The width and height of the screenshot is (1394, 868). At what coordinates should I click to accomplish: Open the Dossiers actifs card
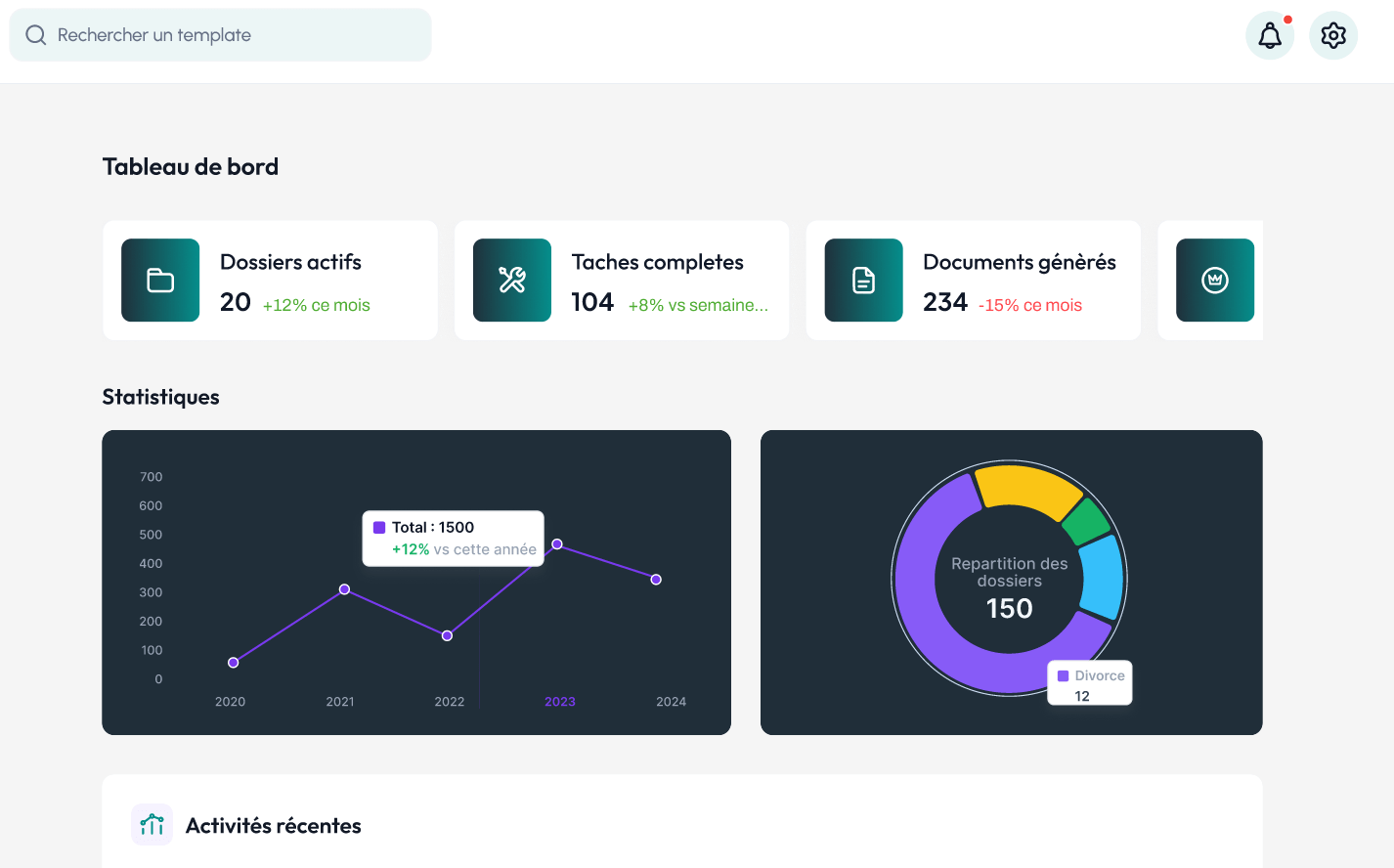click(x=270, y=281)
